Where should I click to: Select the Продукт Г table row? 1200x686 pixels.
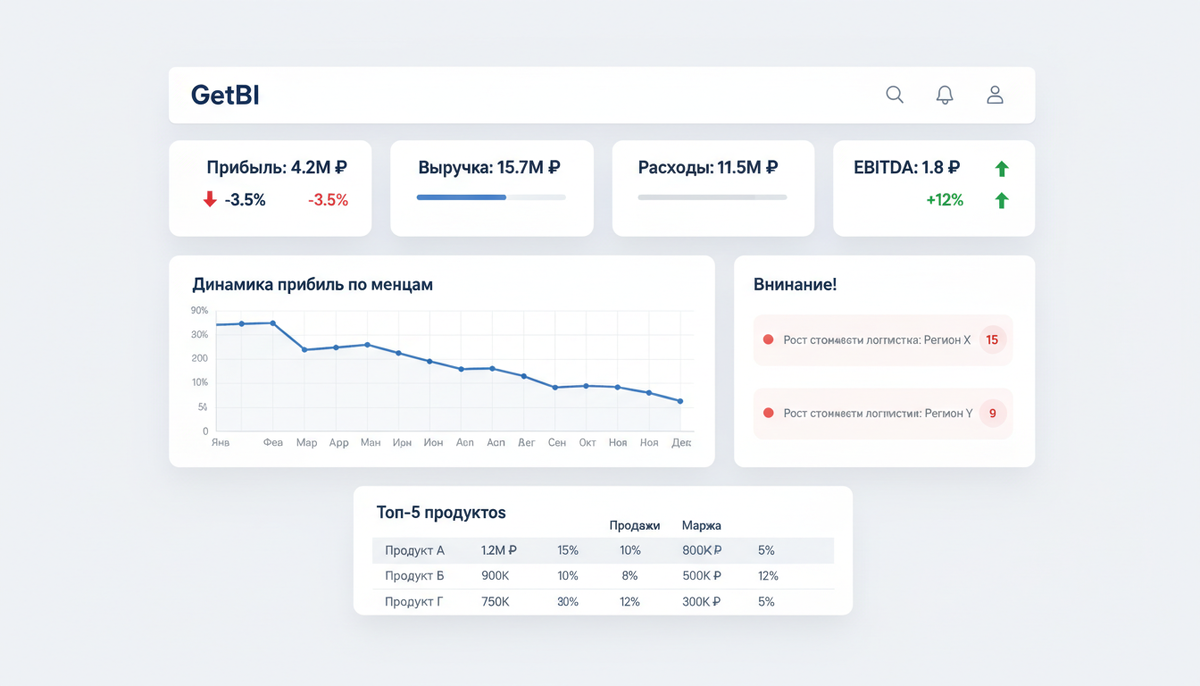(603, 602)
